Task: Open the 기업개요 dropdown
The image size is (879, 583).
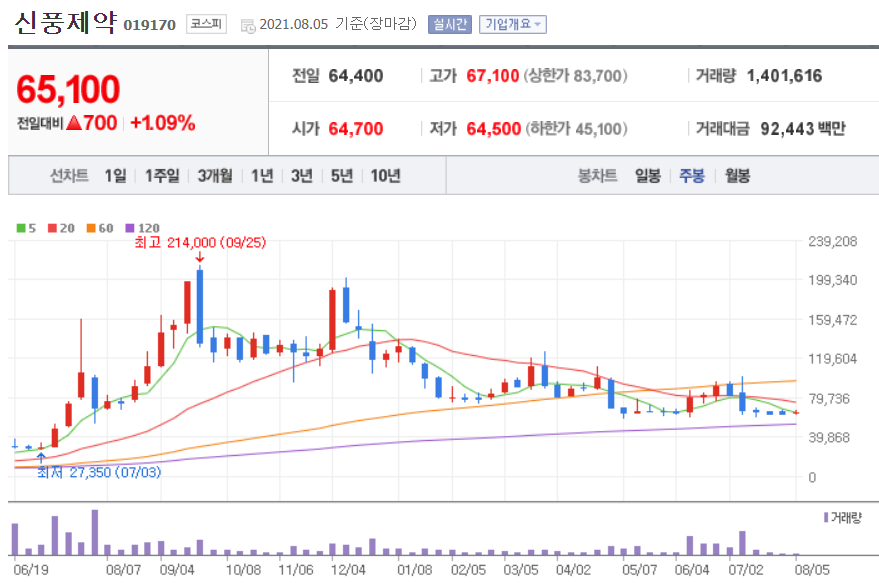Action: (512, 24)
